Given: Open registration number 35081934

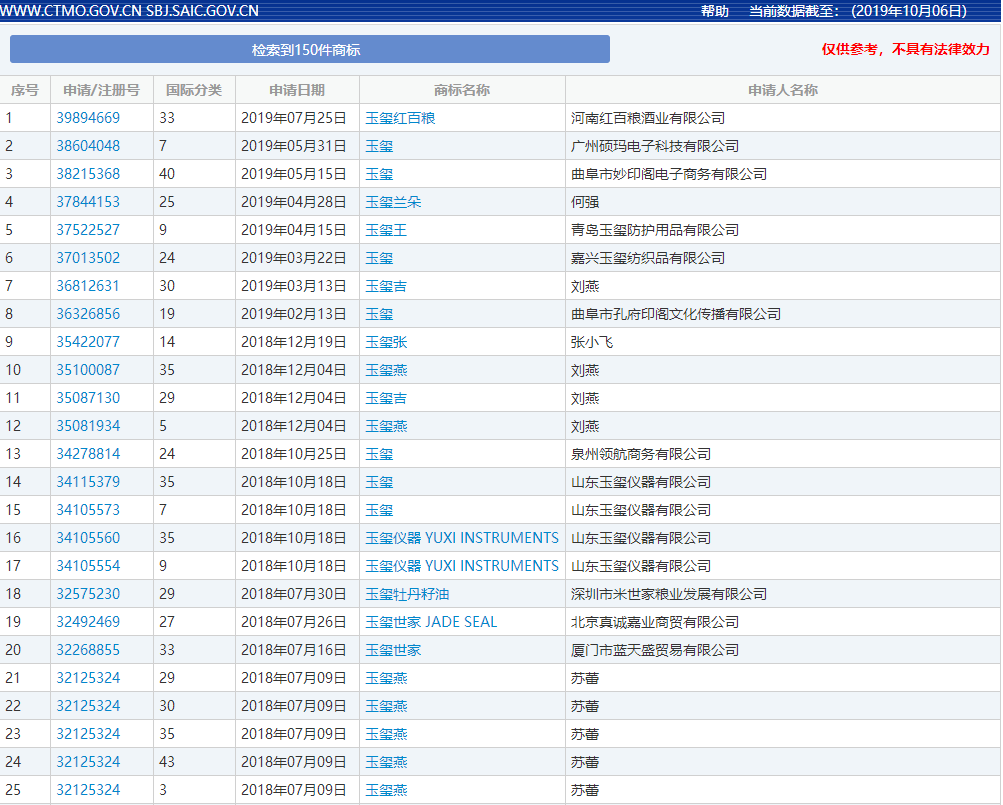Looking at the screenshot, I should (x=88, y=426).
